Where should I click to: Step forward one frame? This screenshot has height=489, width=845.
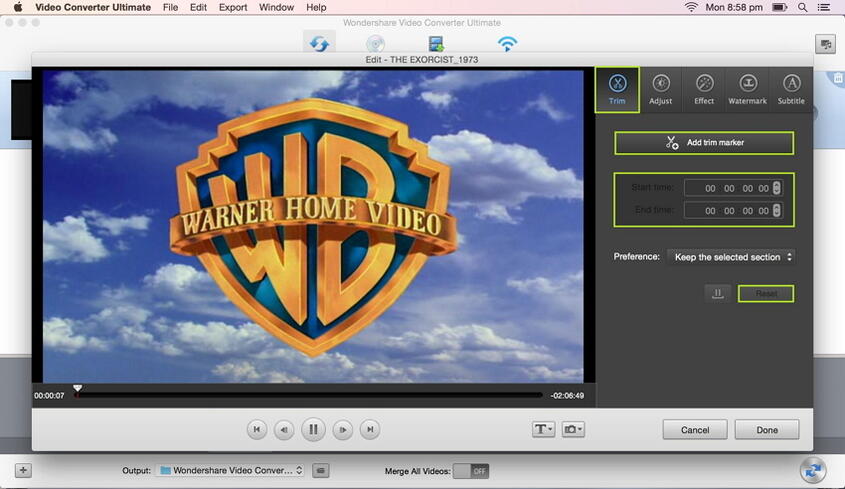pos(343,430)
